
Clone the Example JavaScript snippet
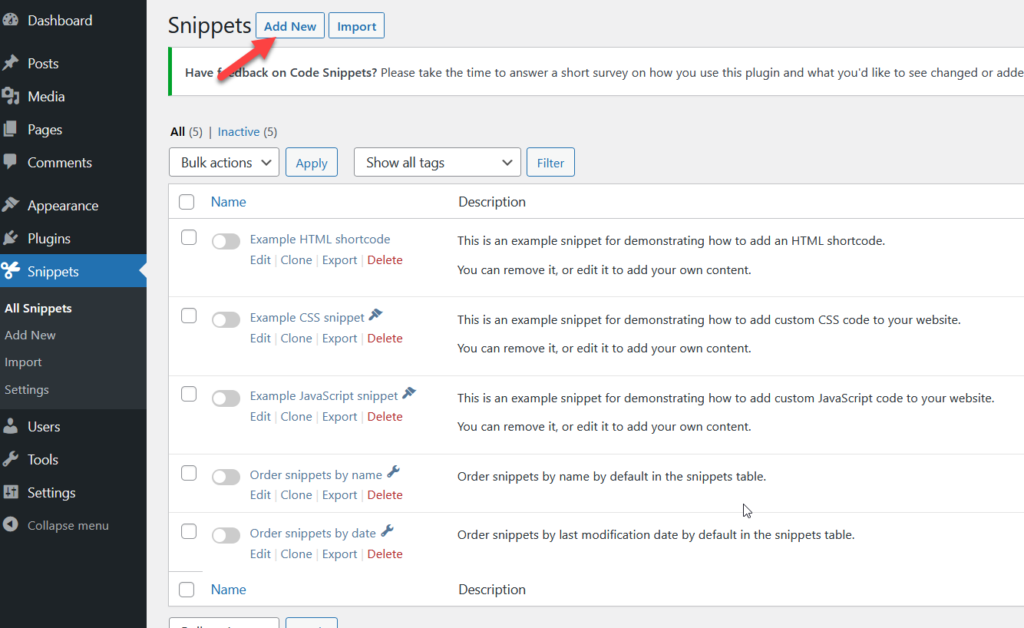coord(296,416)
